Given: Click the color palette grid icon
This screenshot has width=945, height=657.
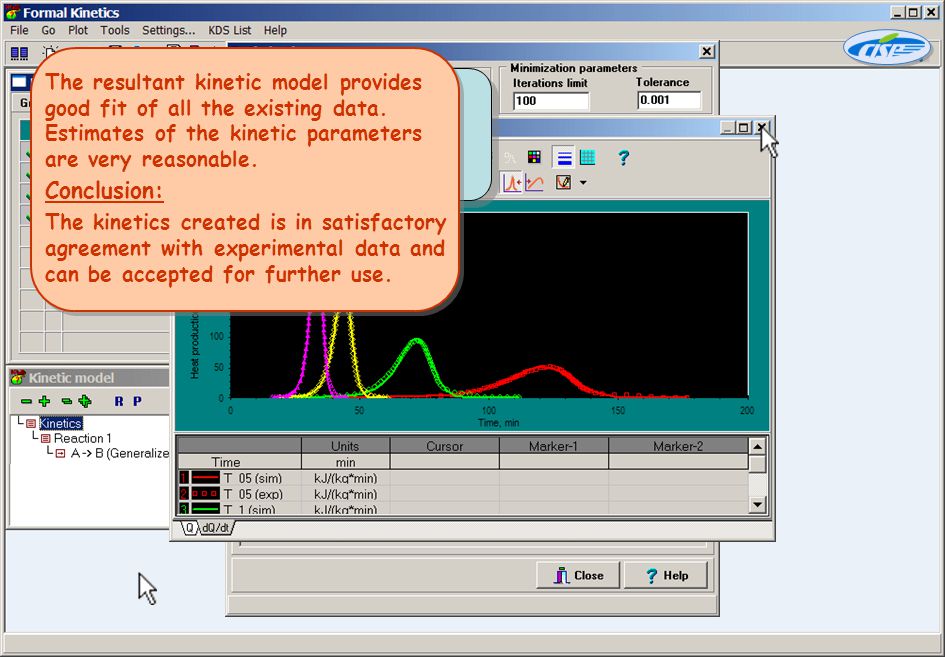Looking at the screenshot, I should (534, 157).
